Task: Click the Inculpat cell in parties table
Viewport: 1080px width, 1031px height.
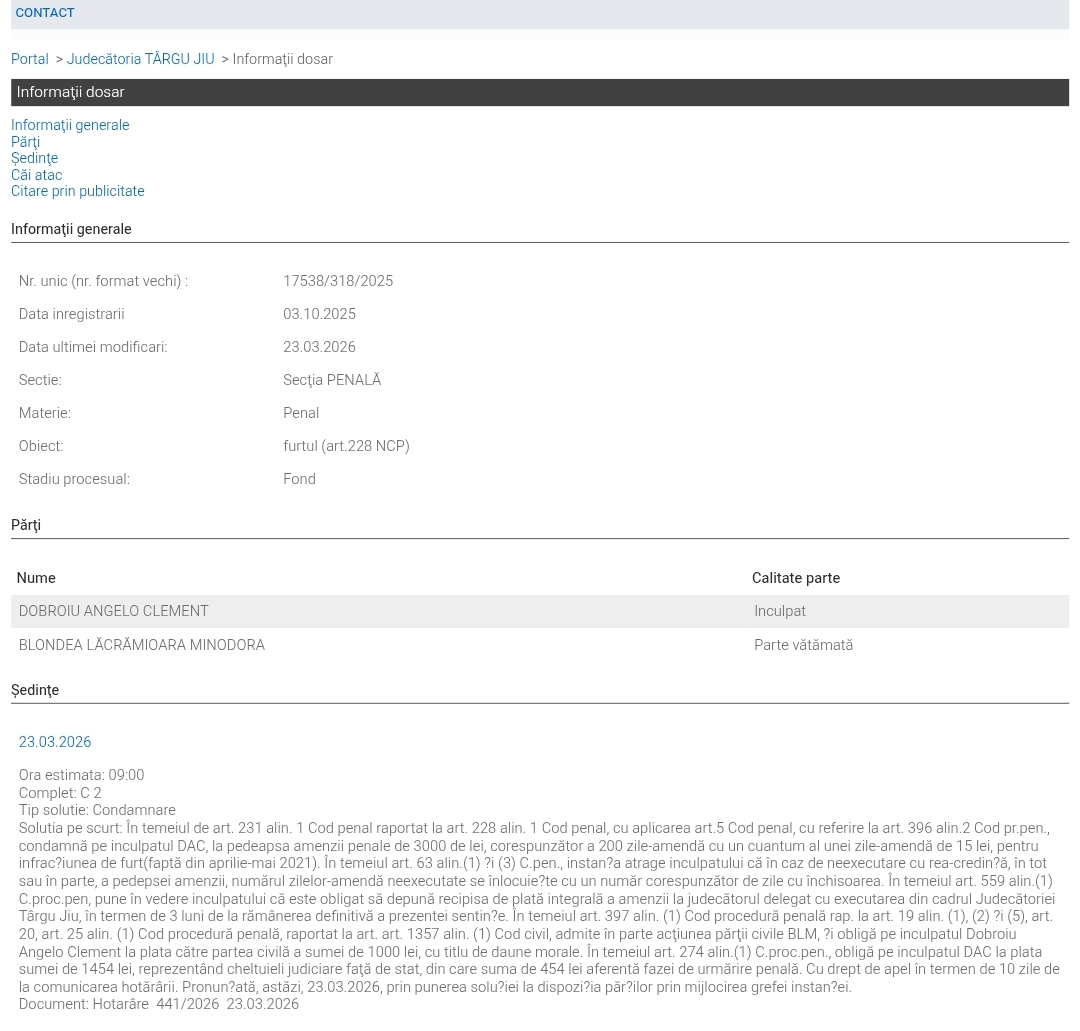Action: (780, 611)
